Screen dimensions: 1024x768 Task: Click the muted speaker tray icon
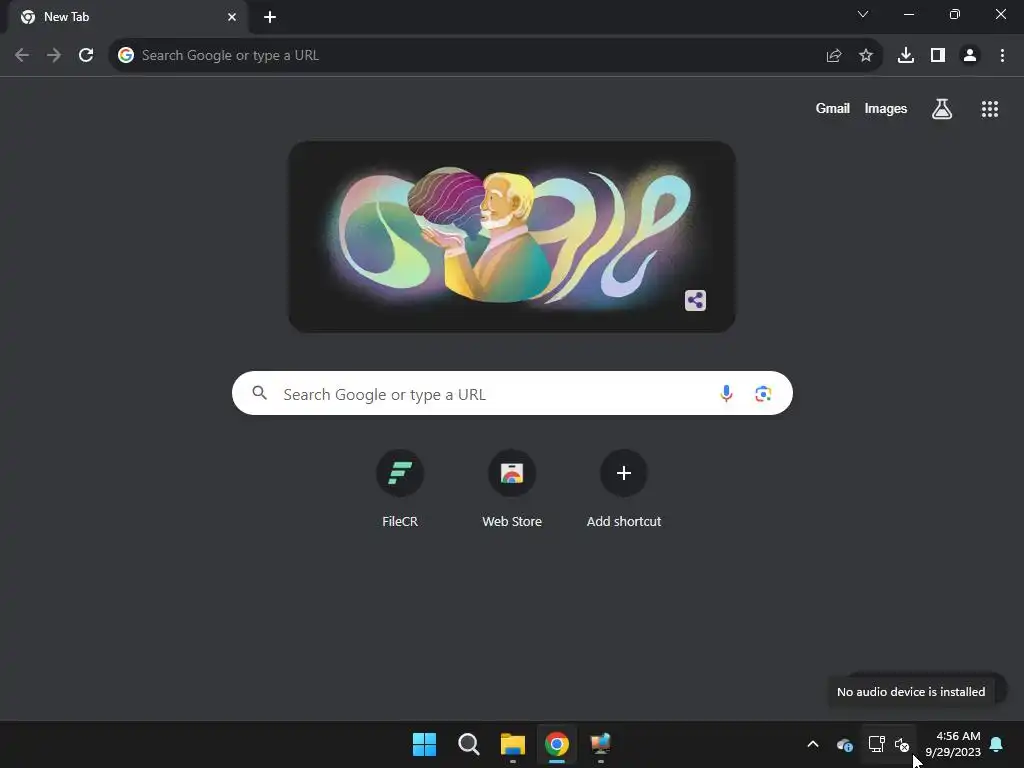[902, 744]
